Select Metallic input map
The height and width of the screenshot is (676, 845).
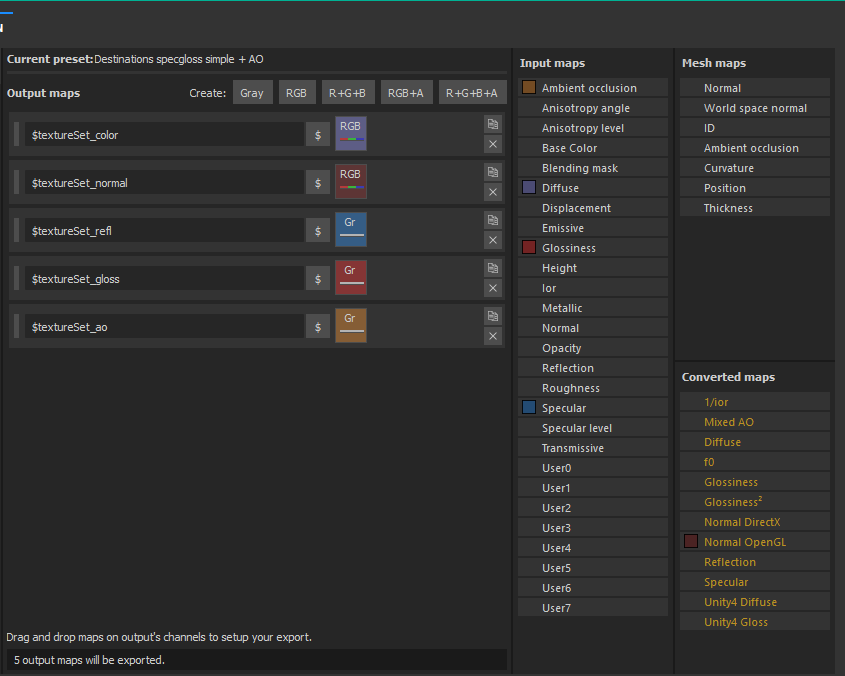593,307
